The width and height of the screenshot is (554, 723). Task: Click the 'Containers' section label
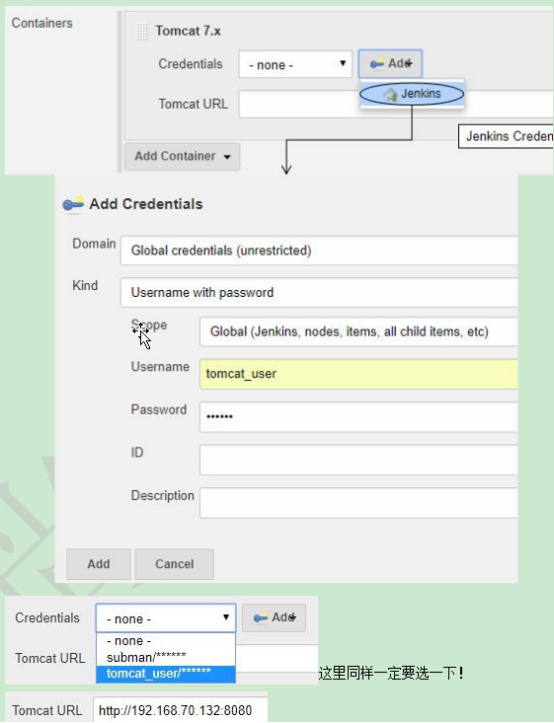(x=42, y=23)
